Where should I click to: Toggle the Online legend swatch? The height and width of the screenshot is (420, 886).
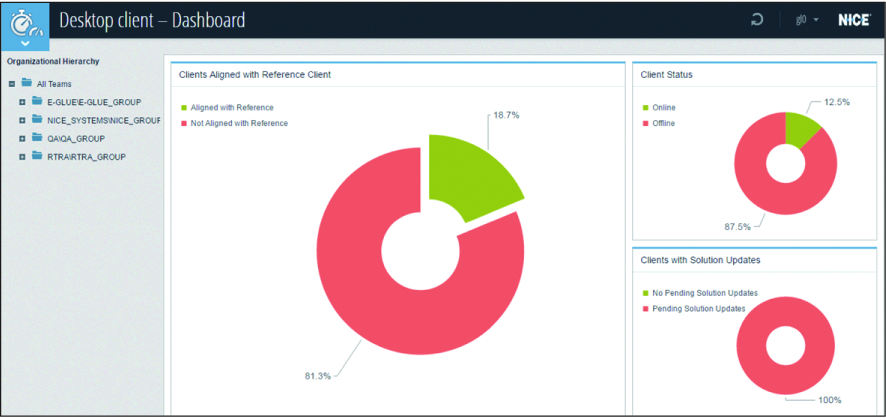coord(646,107)
